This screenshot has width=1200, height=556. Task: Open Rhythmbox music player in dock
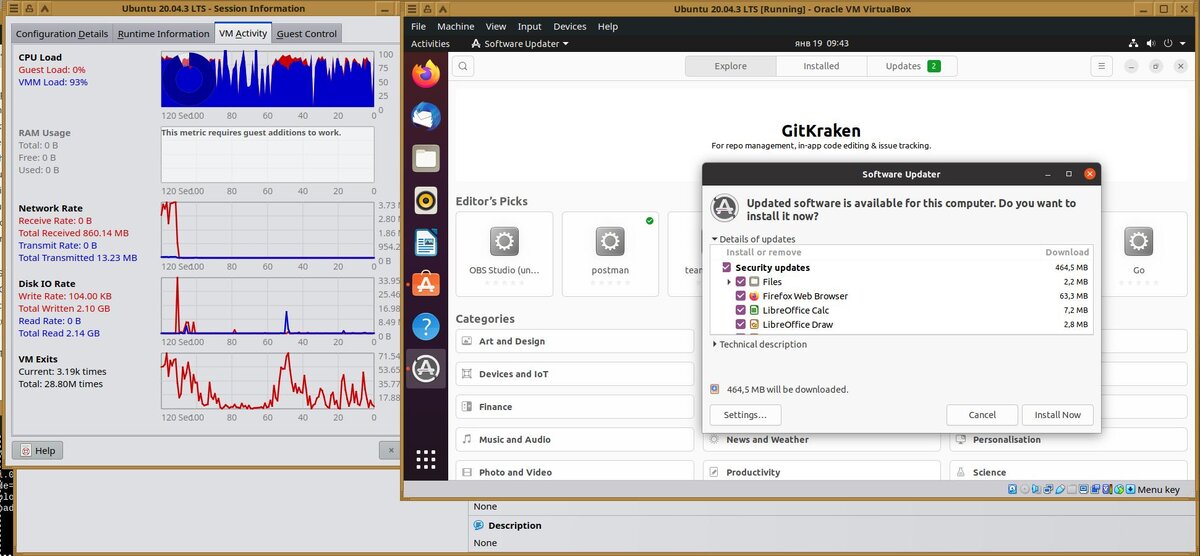coord(426,200)
